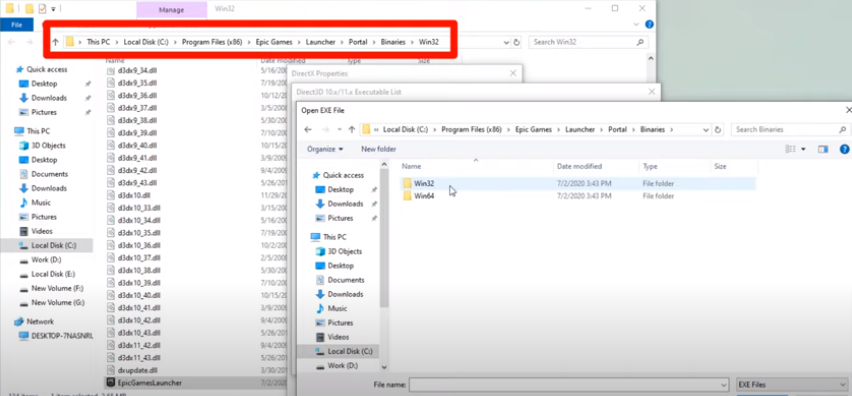Refresh the Win32 Explorer window
852x396 pixels.
click(517, 42)
